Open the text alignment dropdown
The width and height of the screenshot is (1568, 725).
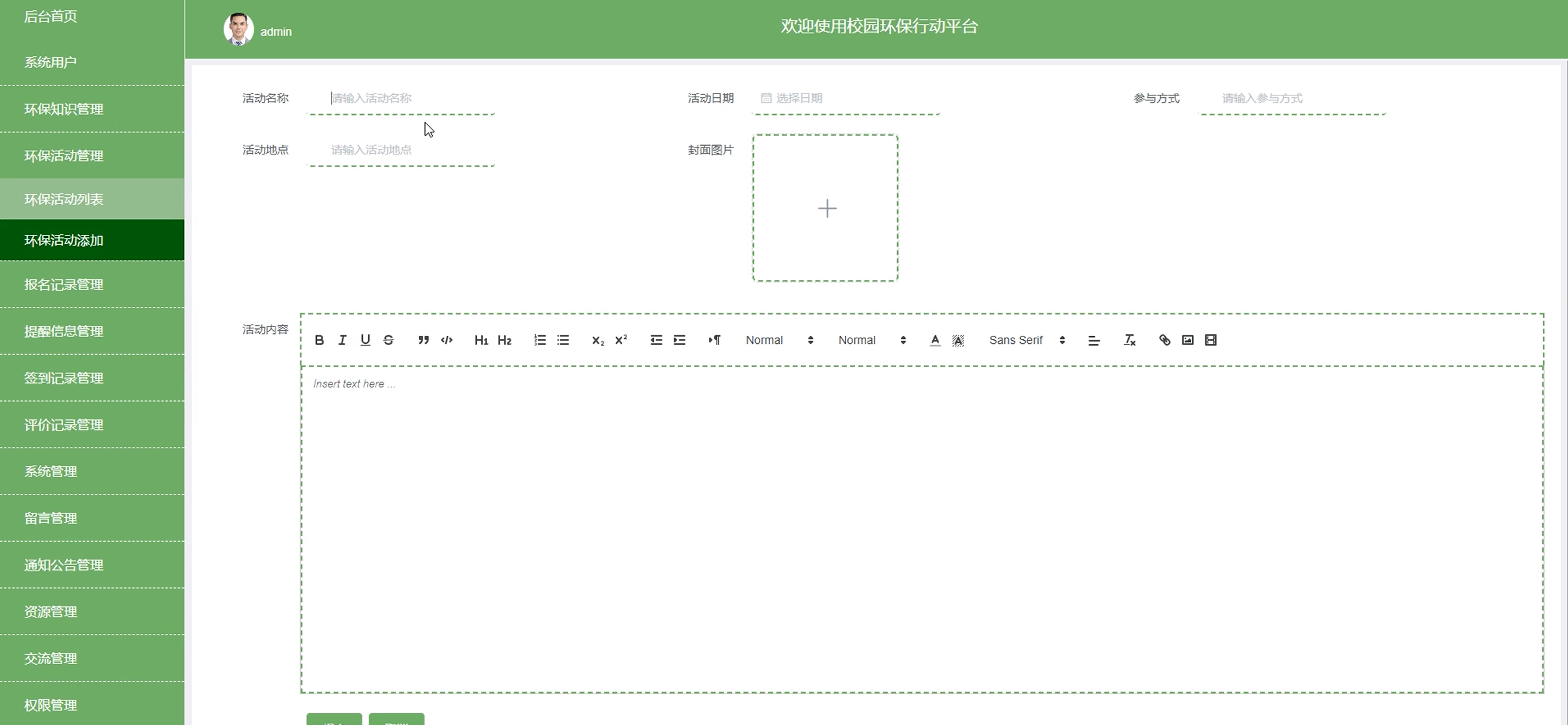(x=1094, y=340)
